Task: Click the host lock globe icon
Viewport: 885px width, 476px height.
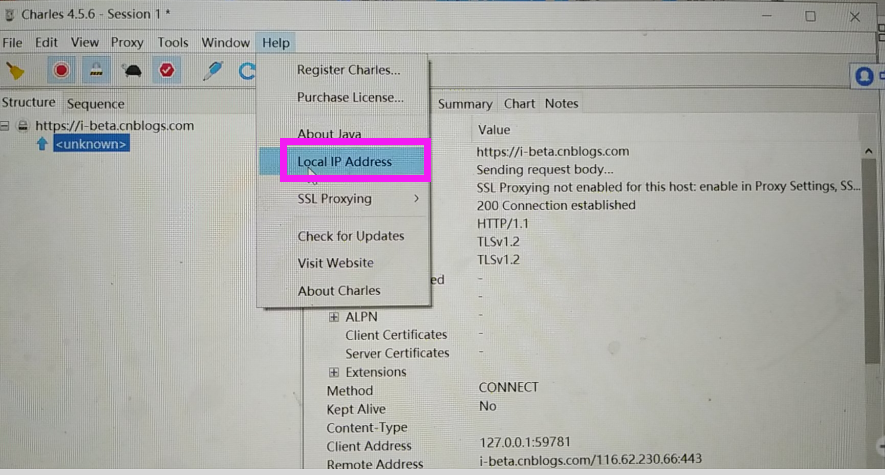Action: coord(23,126)
